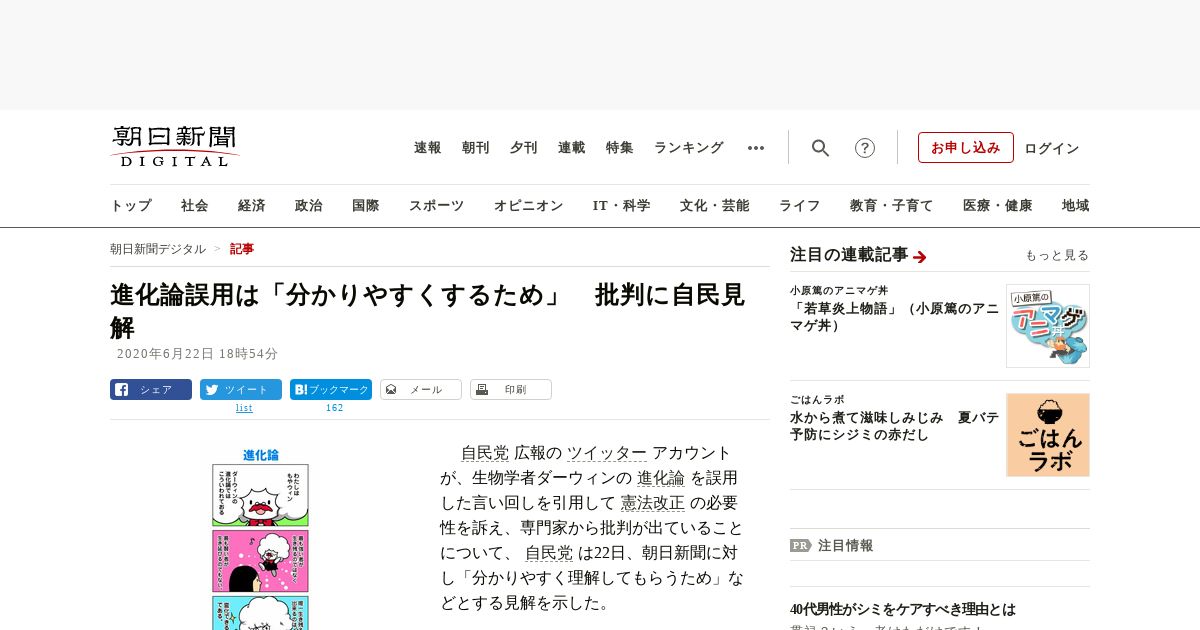Click the Asahi Shimbun Digital logo

(175, 147)
